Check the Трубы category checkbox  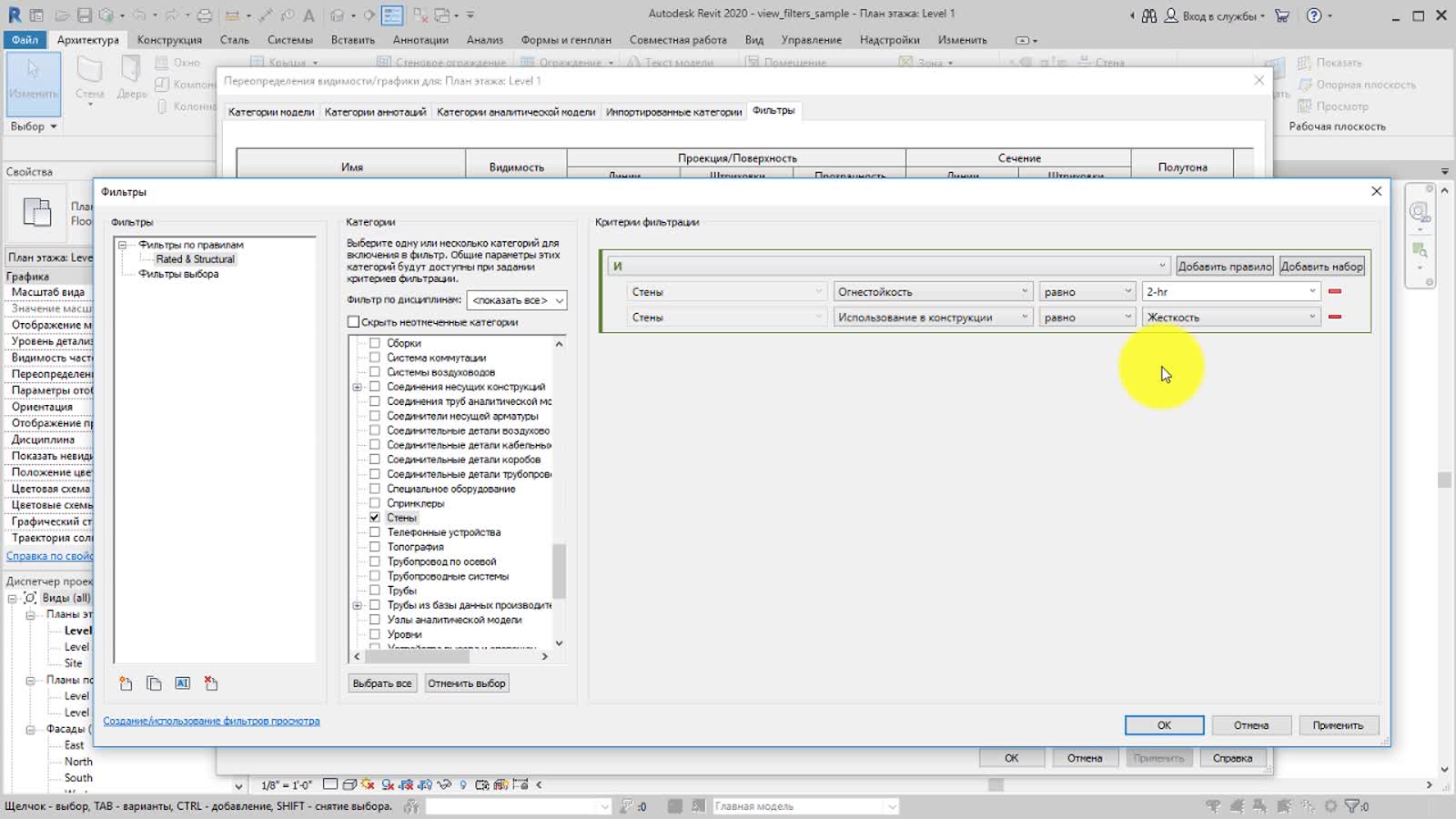click(374, 591)
